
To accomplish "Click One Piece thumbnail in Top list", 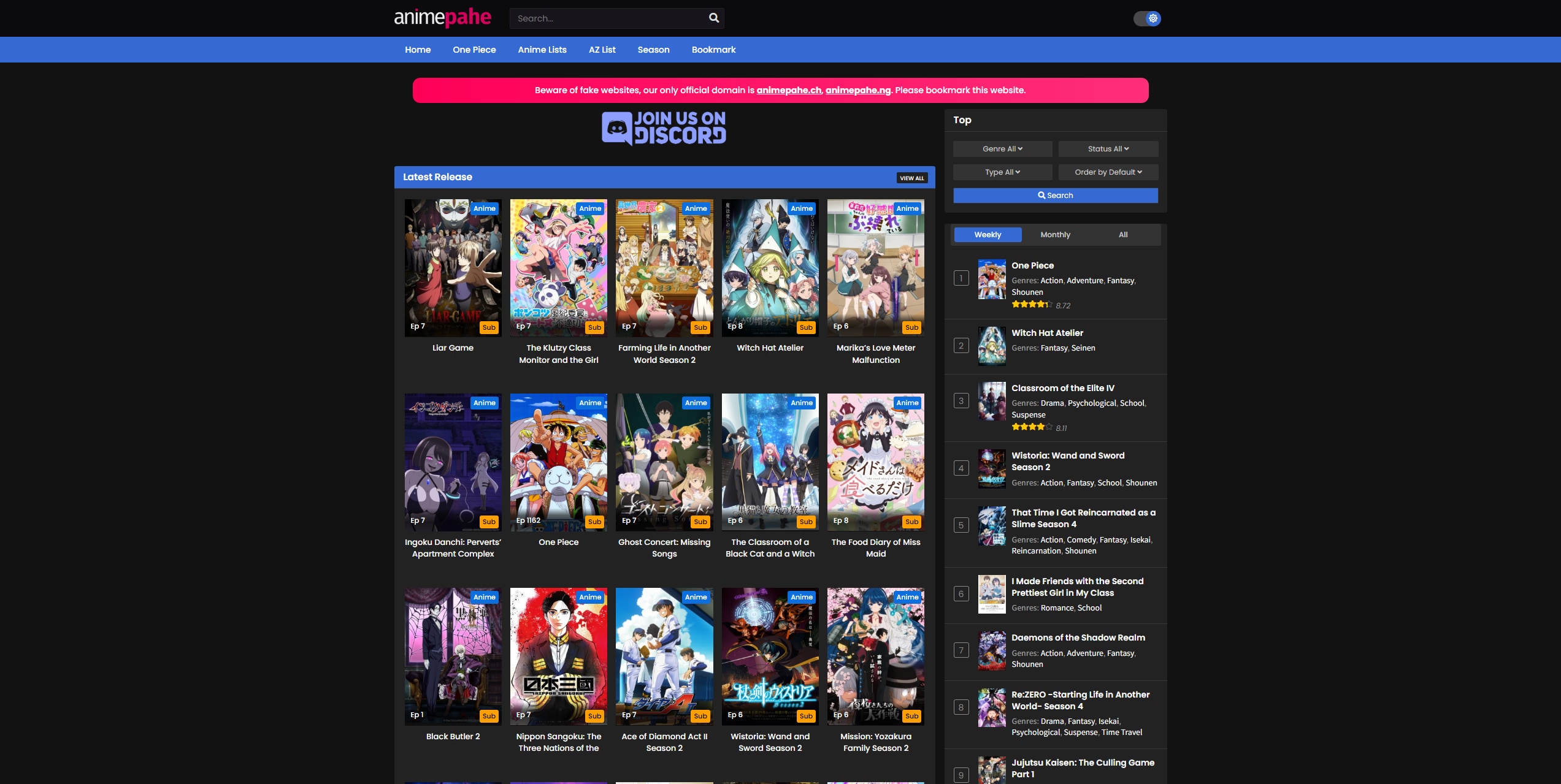I will pos(991,280).
